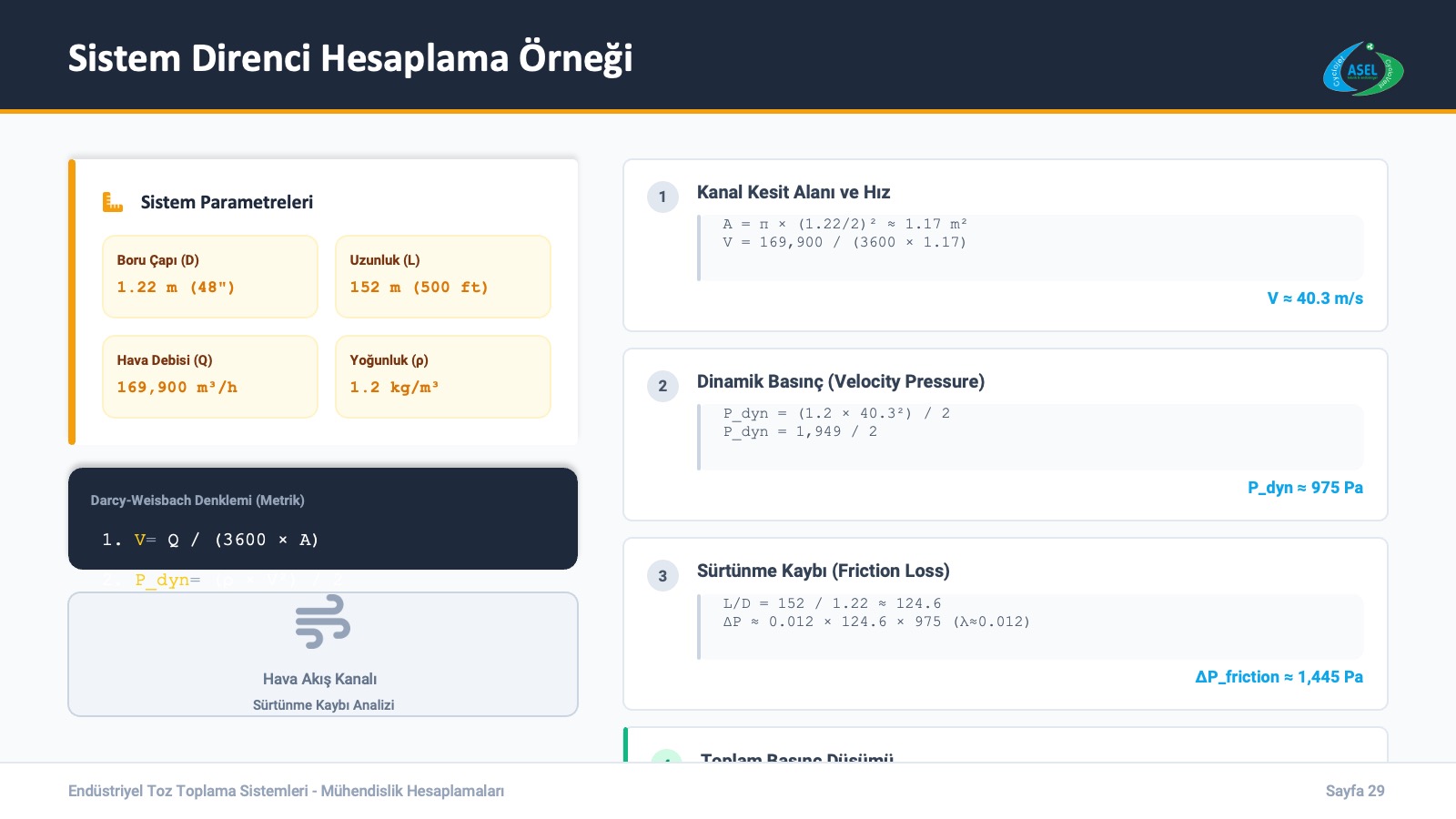Viewport: 1456px width, 819px height.
Task: Click the slide title Sistem Direnci Hesaplama Örneği
Action: click(x=350, y=58)
